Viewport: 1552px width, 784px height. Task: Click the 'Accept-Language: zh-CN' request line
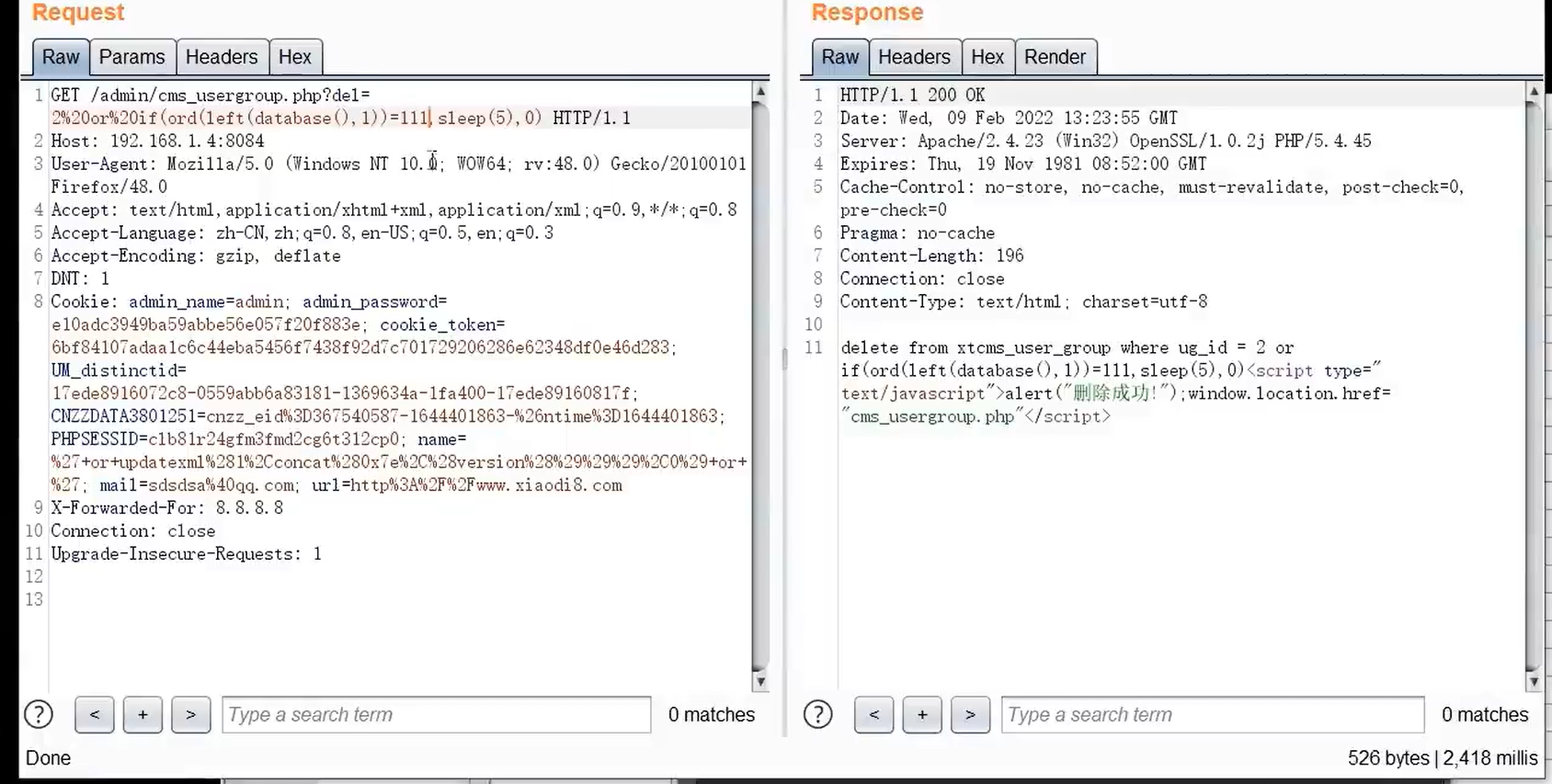point(302,233)
